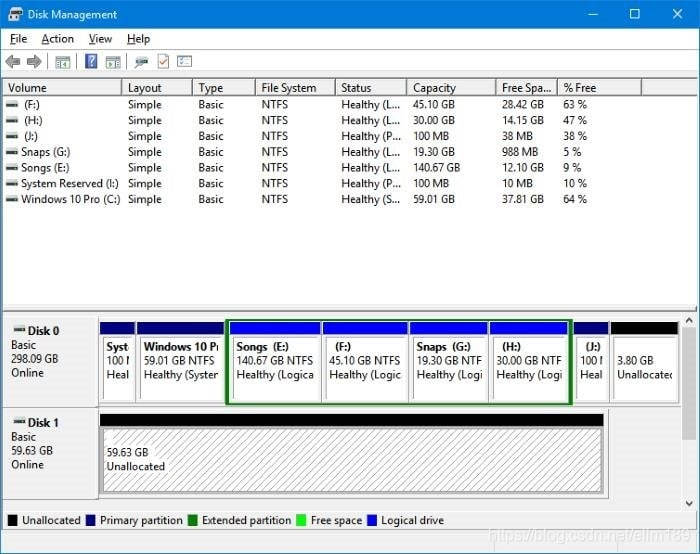Sort by Layout column header
700x554 pixels.
coord(157,87)
